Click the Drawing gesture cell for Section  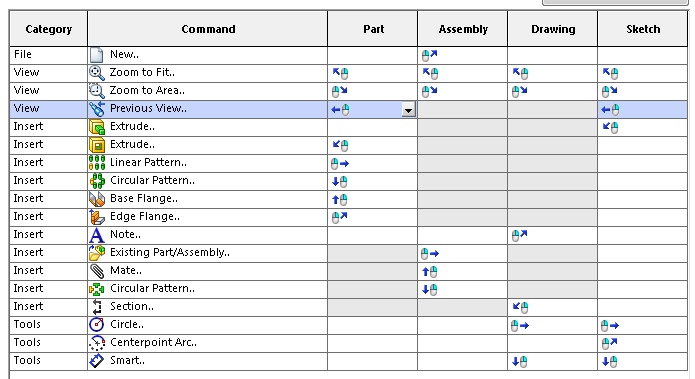(x=552, y=307)
